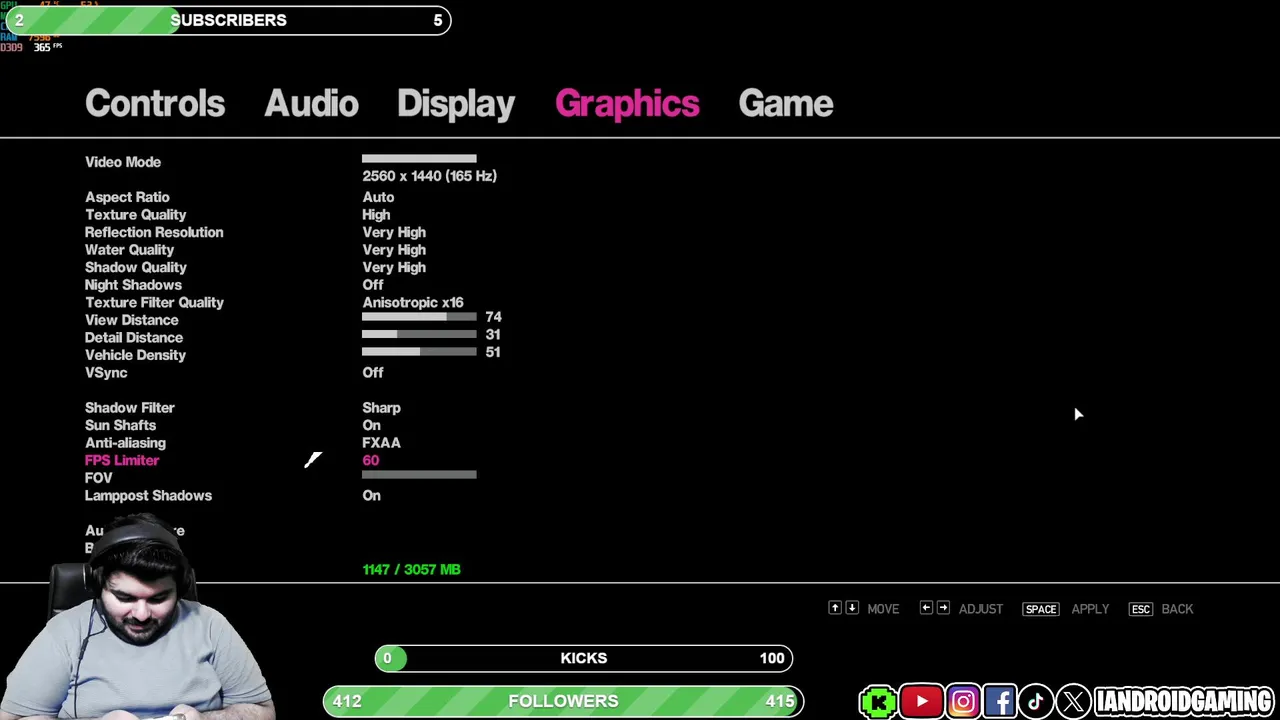
Task: Toggle Lamppost Shadows On value
Action: click(x=371, y=495)
